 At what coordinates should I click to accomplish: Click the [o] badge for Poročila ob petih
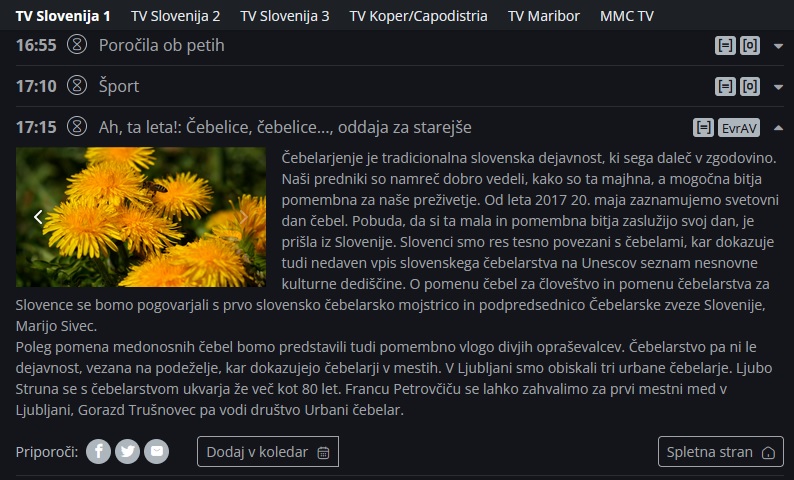[749, 46]
